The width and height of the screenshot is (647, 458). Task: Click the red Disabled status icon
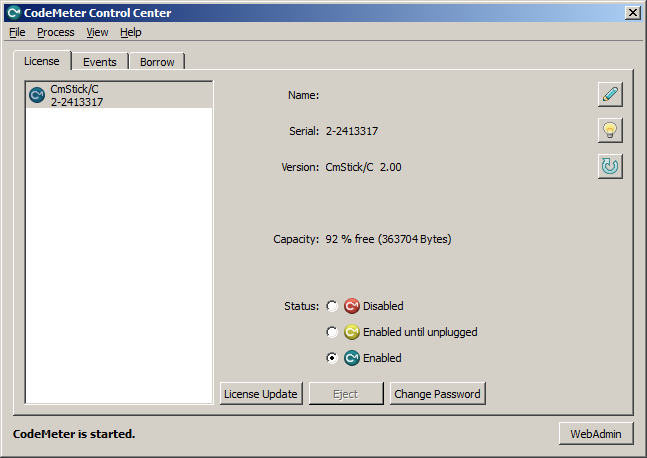pyautogui.click(x=352, y=306)
